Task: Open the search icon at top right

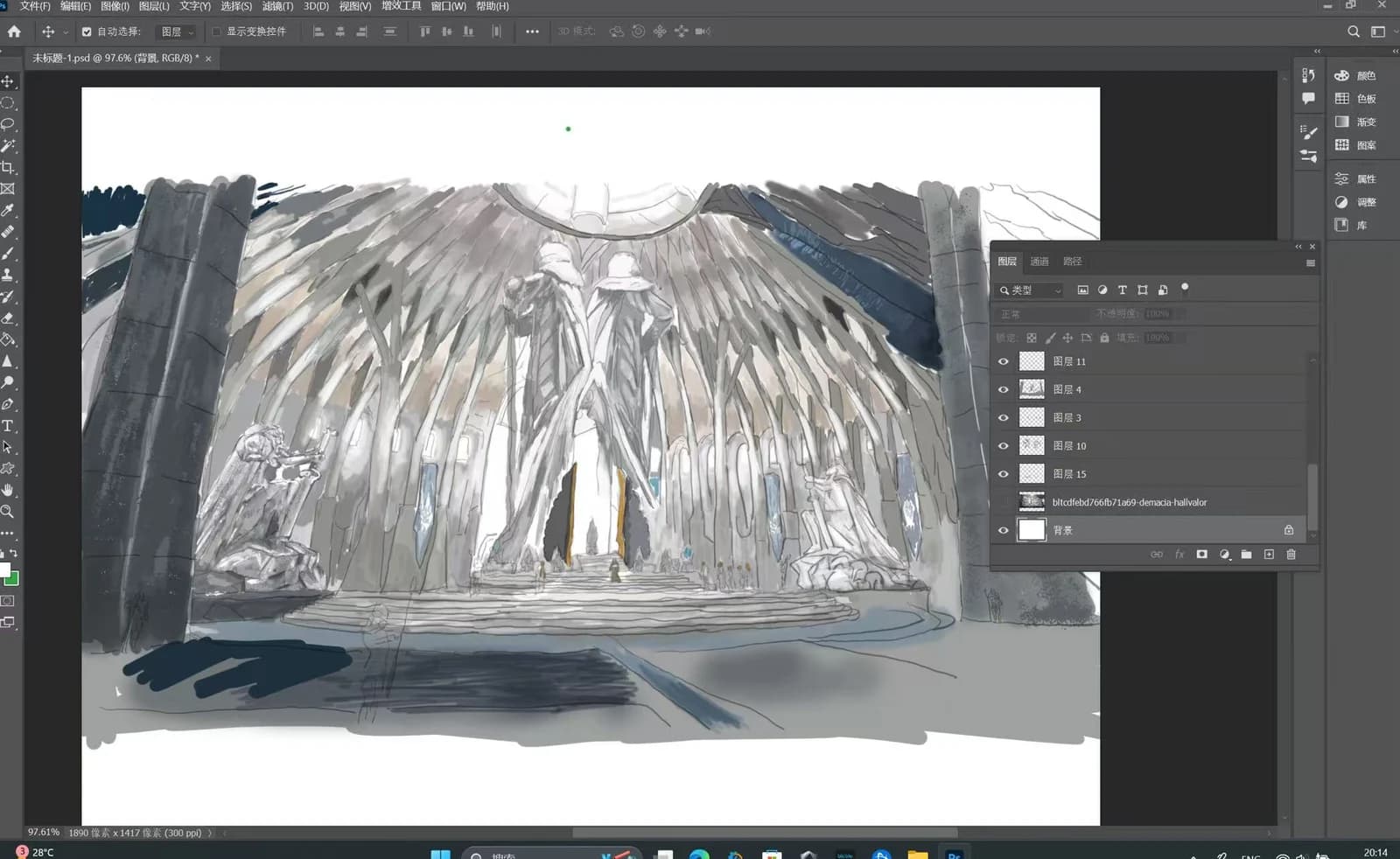Action: point(1354,31)
